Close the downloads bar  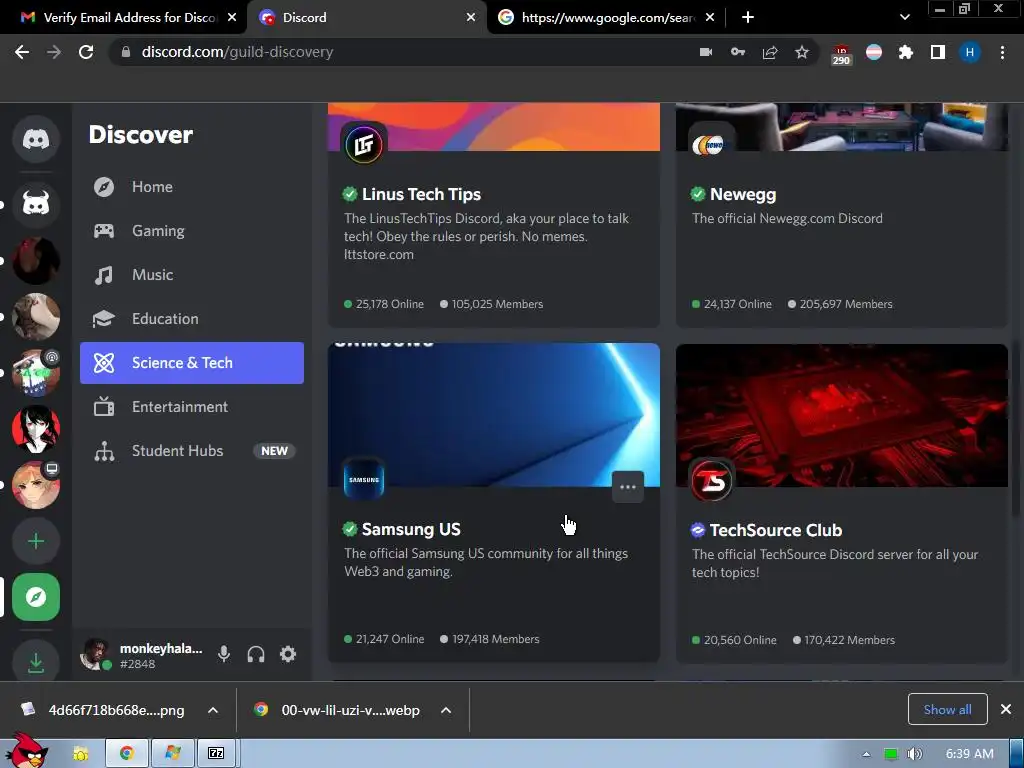point(1006,709)
